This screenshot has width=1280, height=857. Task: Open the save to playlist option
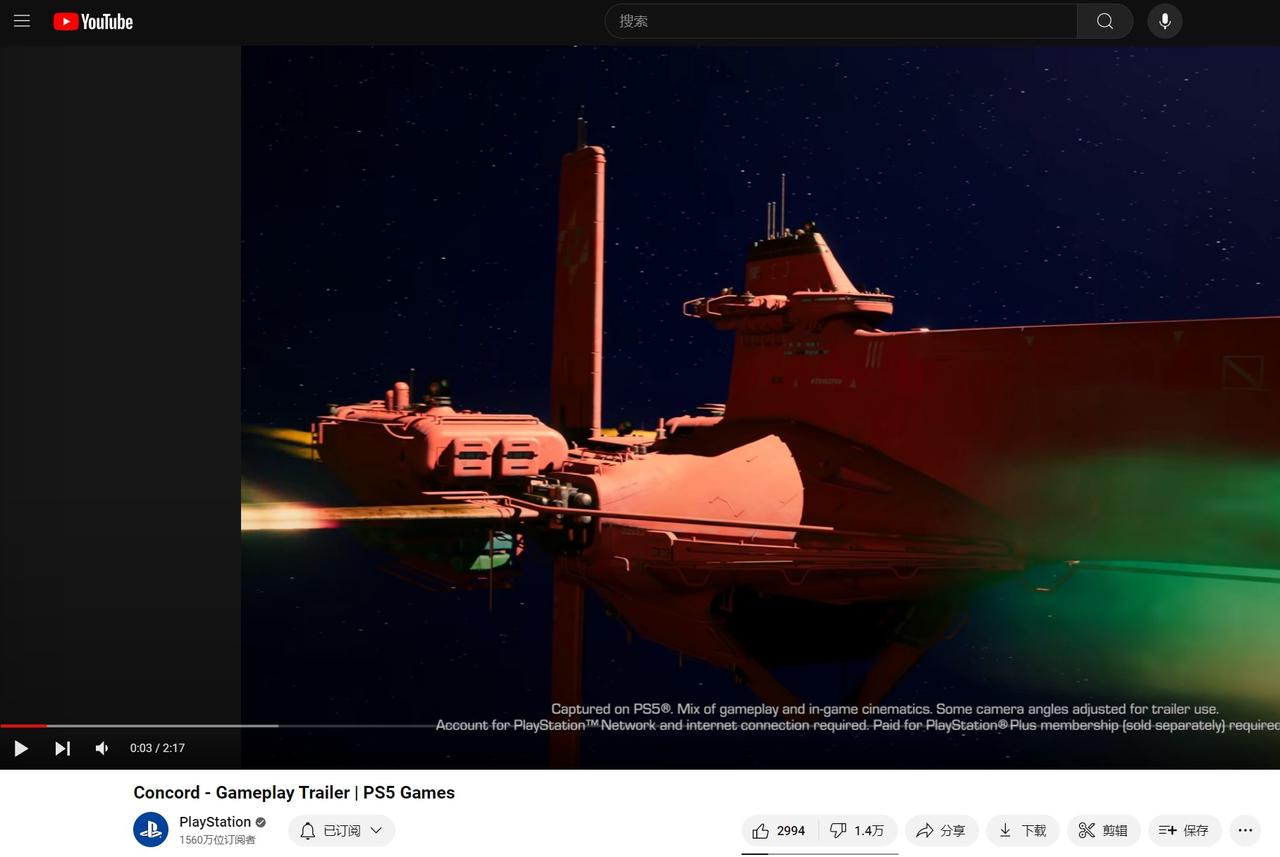tap(1184, 831)
